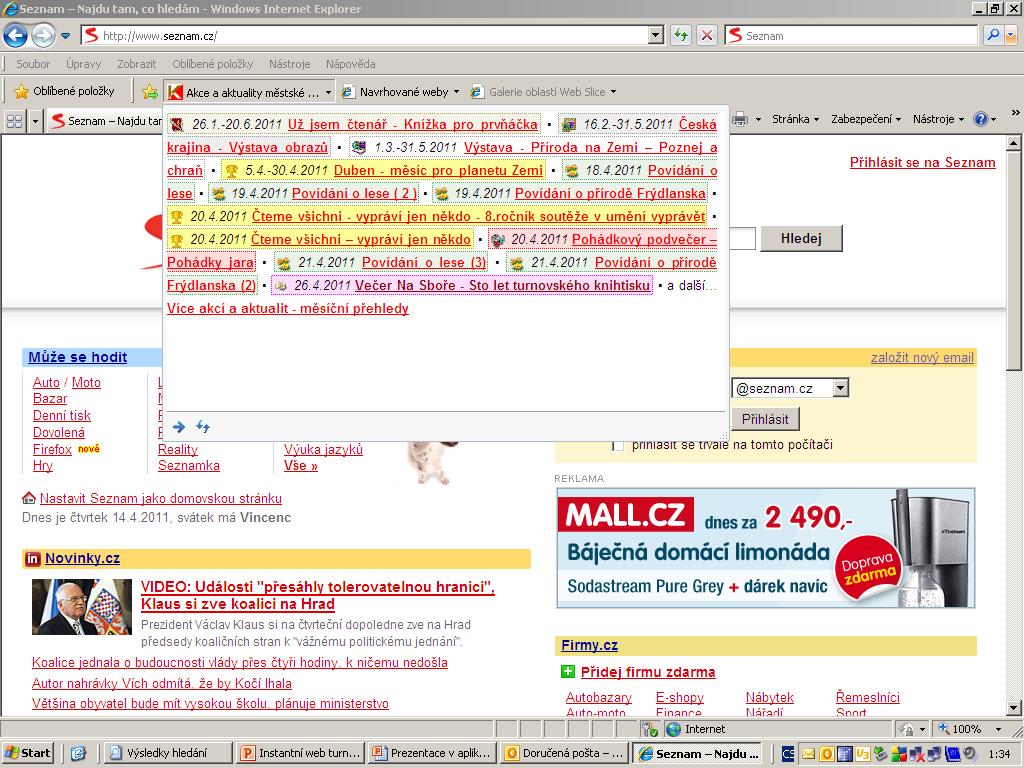Click the envelope icon in the system tray
Image resolution: width=1024 pixels, height=768 pixels.
coord(808,754)
